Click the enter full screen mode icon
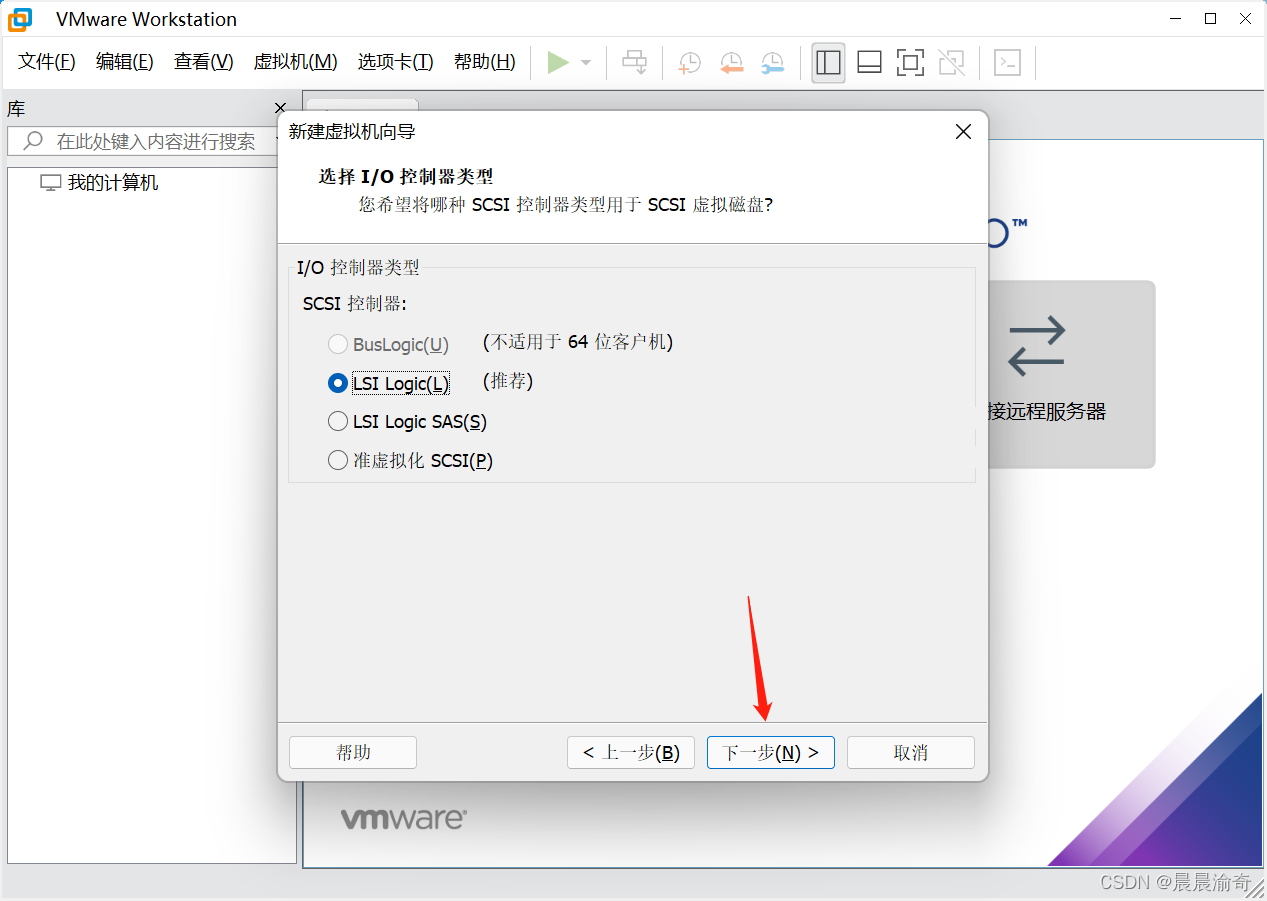This screenshot has height=901, width=1267. click(x=910, y=62)
